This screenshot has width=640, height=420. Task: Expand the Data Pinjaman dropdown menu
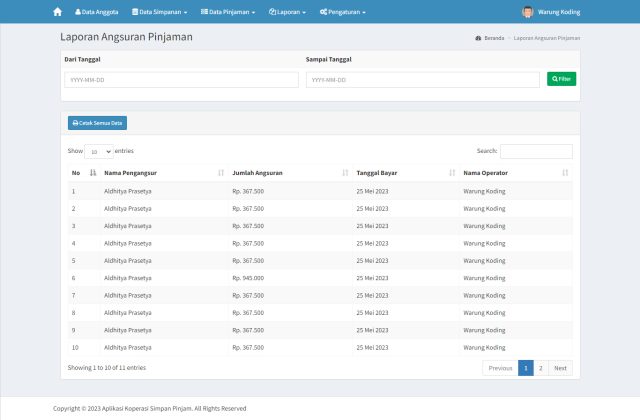[x=228, y=12]
